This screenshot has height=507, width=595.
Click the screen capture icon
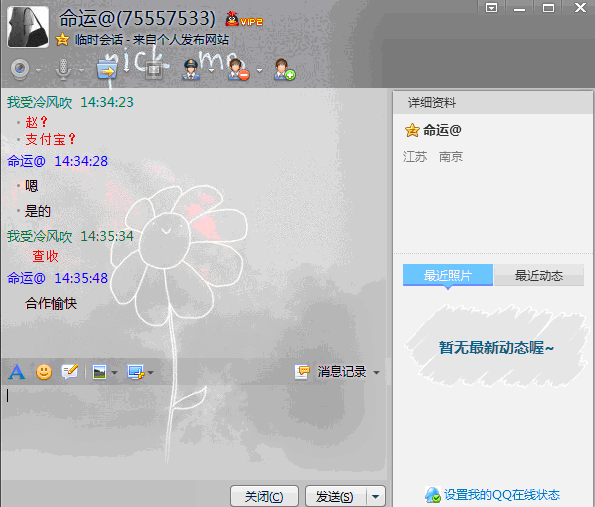click(136, 372)
